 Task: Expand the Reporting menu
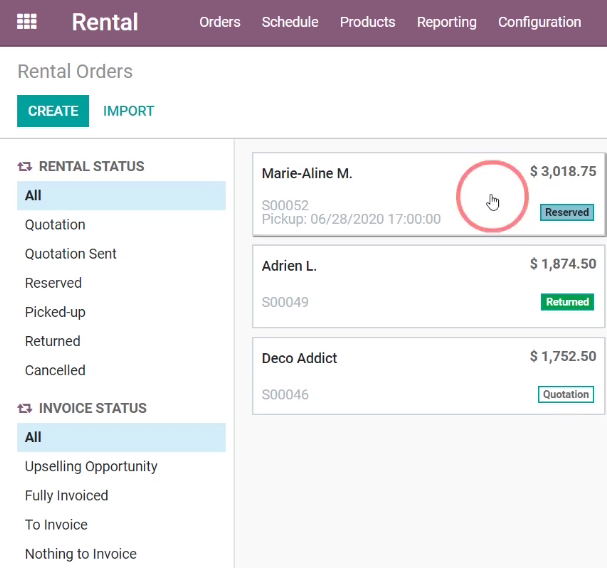click(447, 22)
